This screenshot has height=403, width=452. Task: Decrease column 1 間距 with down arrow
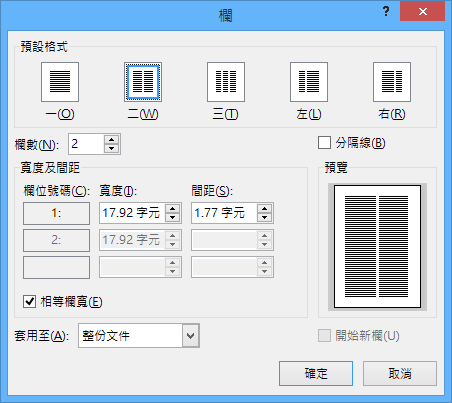[x=264, y=217]
